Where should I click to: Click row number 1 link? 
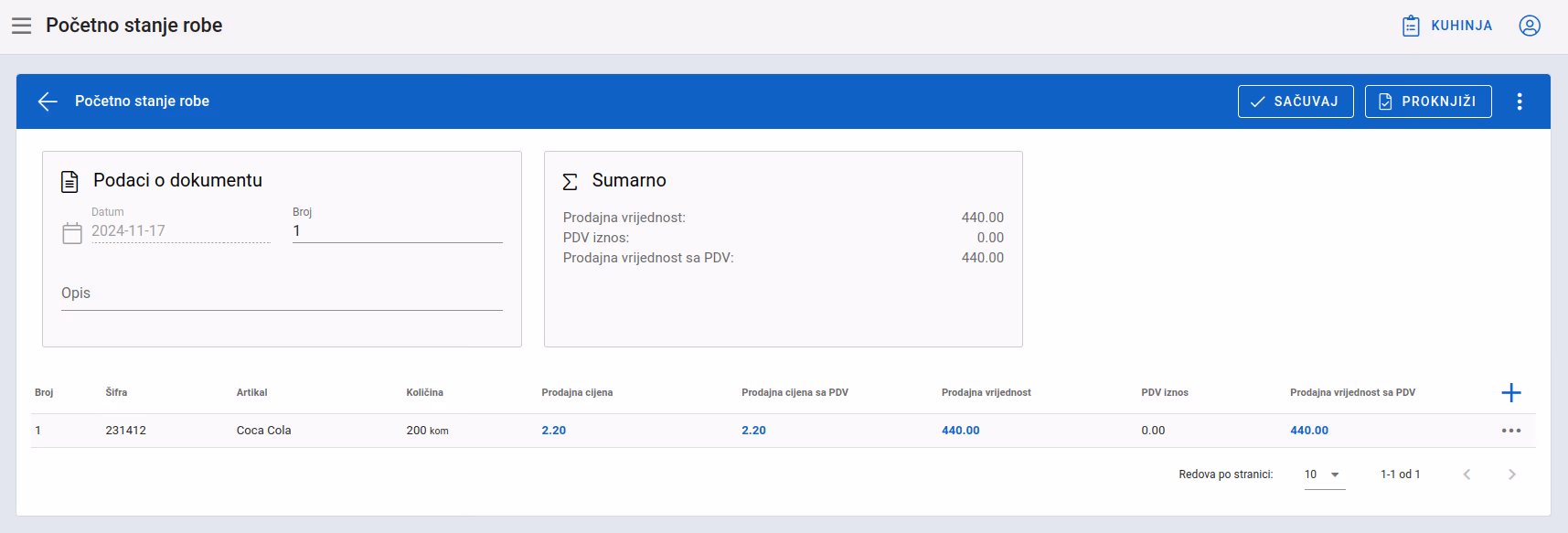pos(37,431)
